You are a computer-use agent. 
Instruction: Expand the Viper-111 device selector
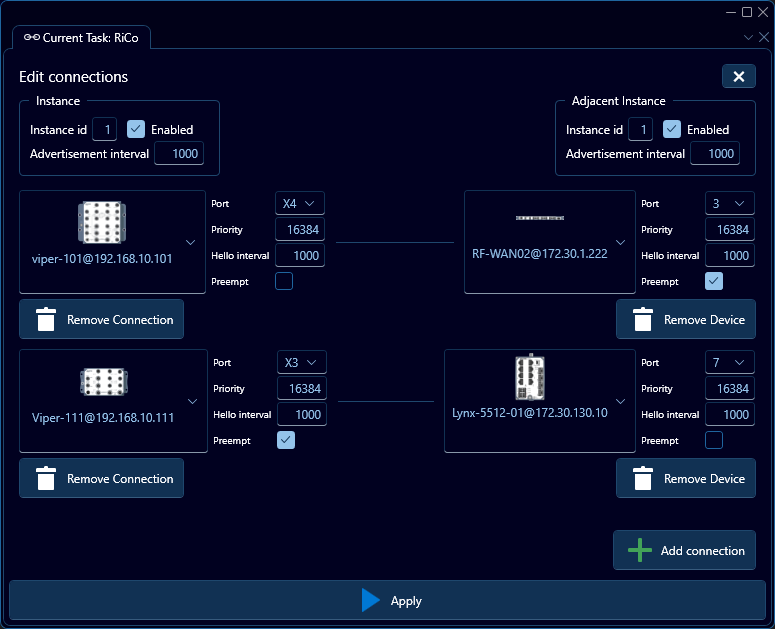point(192,402)
